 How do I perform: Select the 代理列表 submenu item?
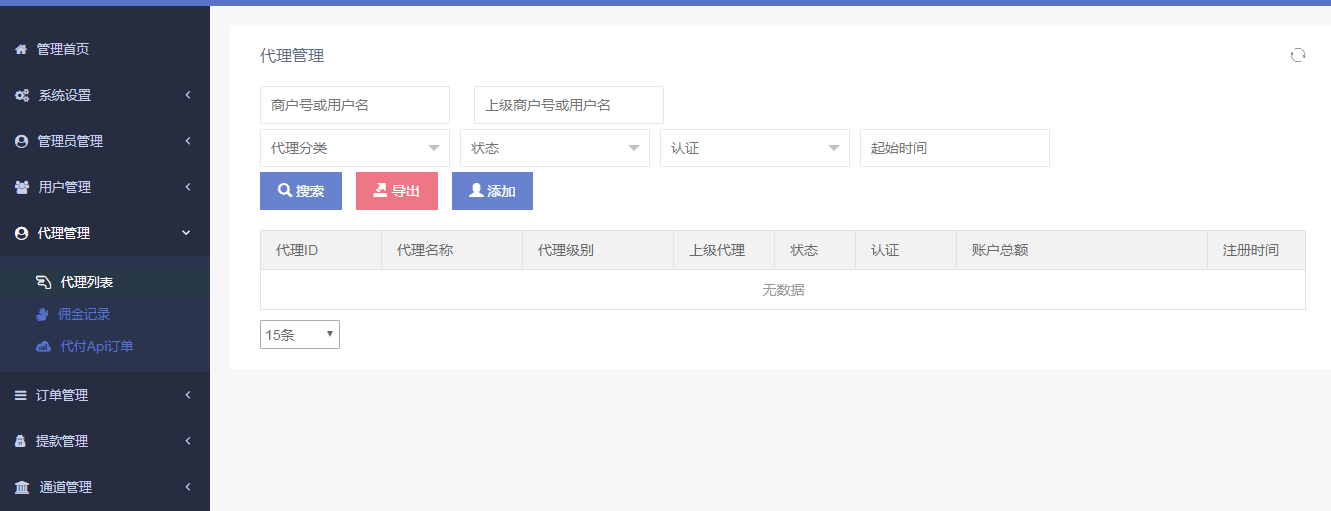tap(86, 282)
